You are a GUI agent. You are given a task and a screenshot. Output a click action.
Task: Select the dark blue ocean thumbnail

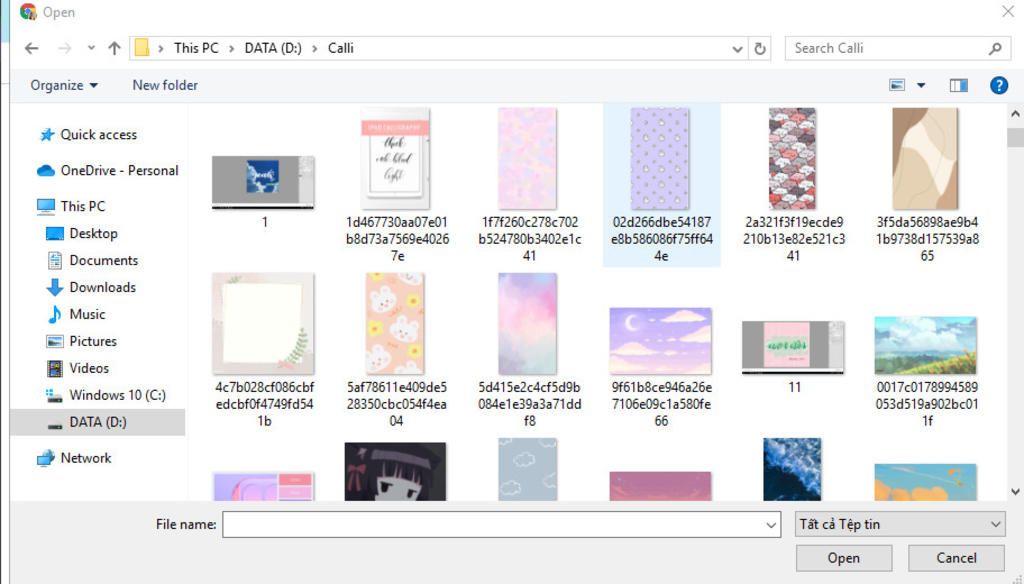tap(792, 470)
